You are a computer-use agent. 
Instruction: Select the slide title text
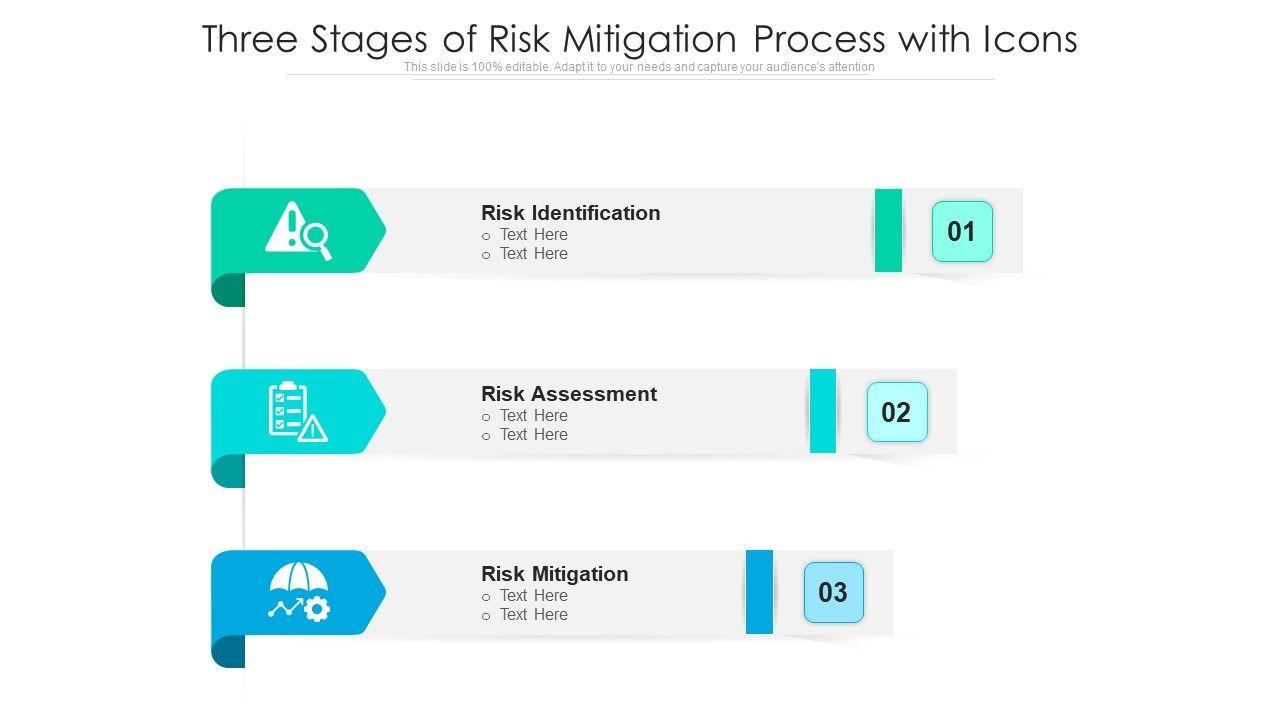tap(640, 39)
